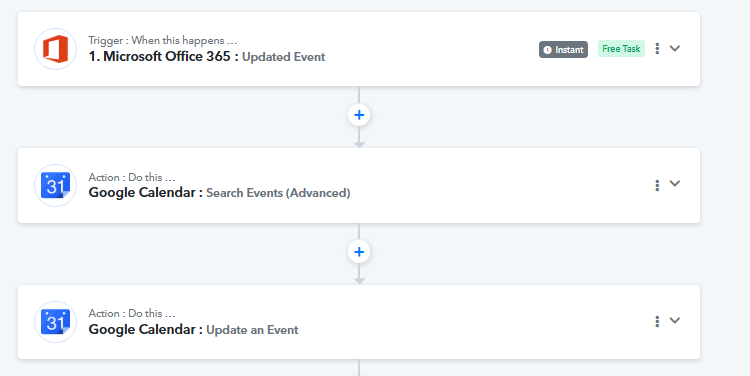
Task: Add a step after Search Events (Advanced)
Action: (359, 252)
